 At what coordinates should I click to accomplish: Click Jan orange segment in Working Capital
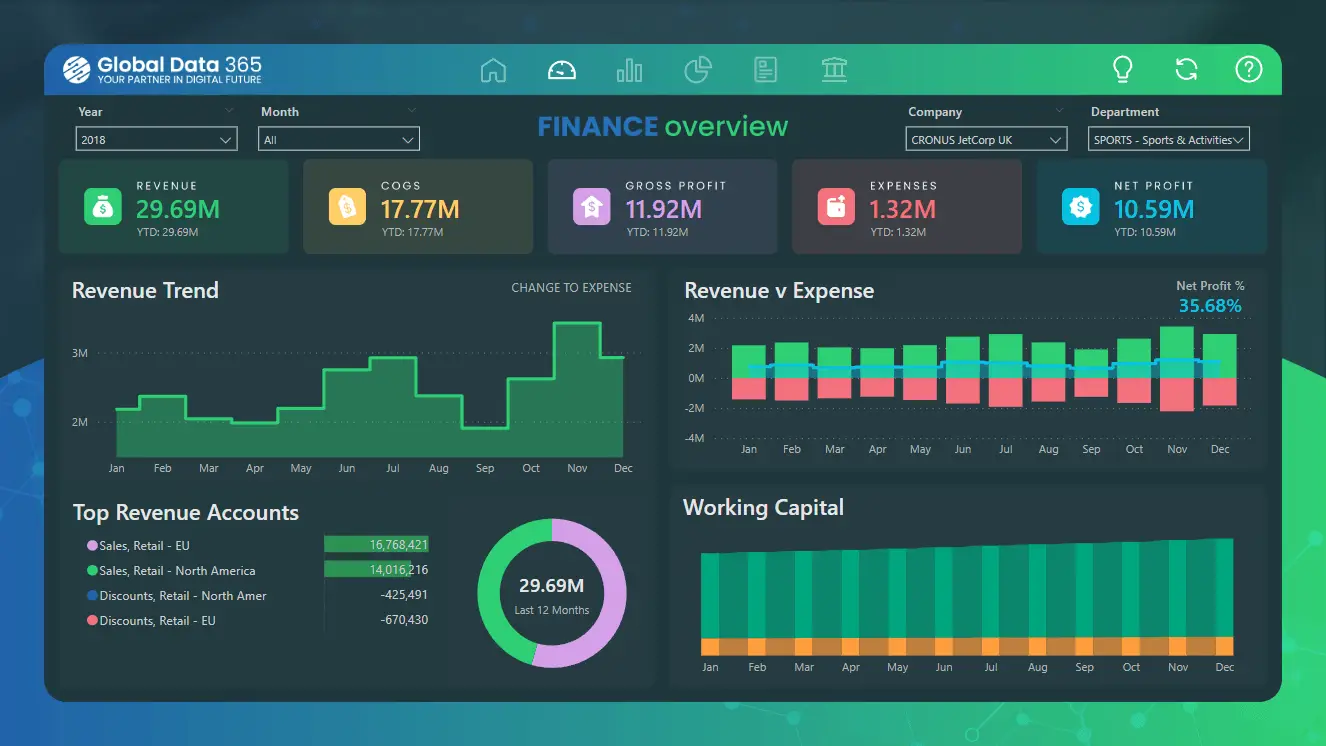pyautogui.click(x=710, y=646)
